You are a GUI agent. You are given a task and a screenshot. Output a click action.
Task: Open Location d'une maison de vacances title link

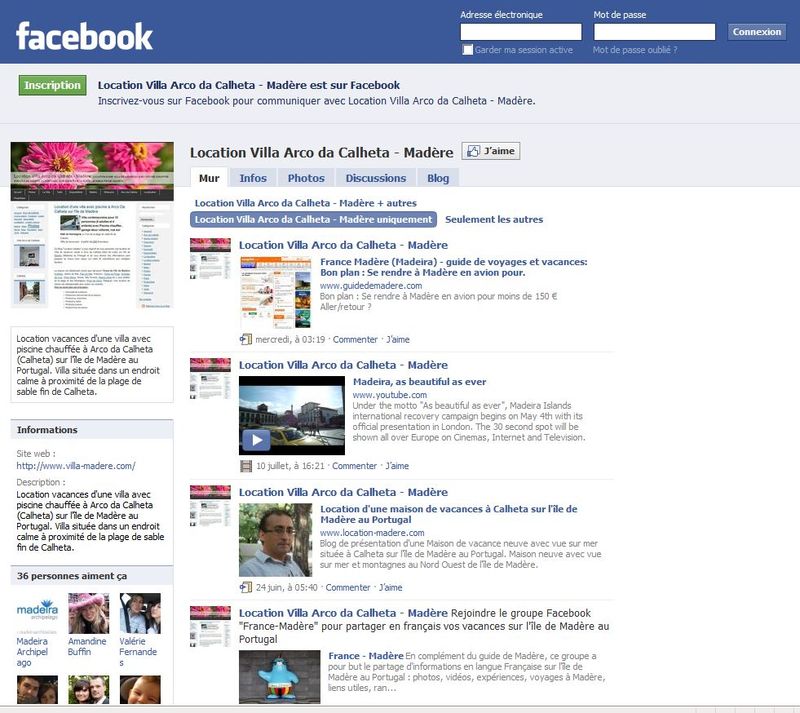pos(449,514)
